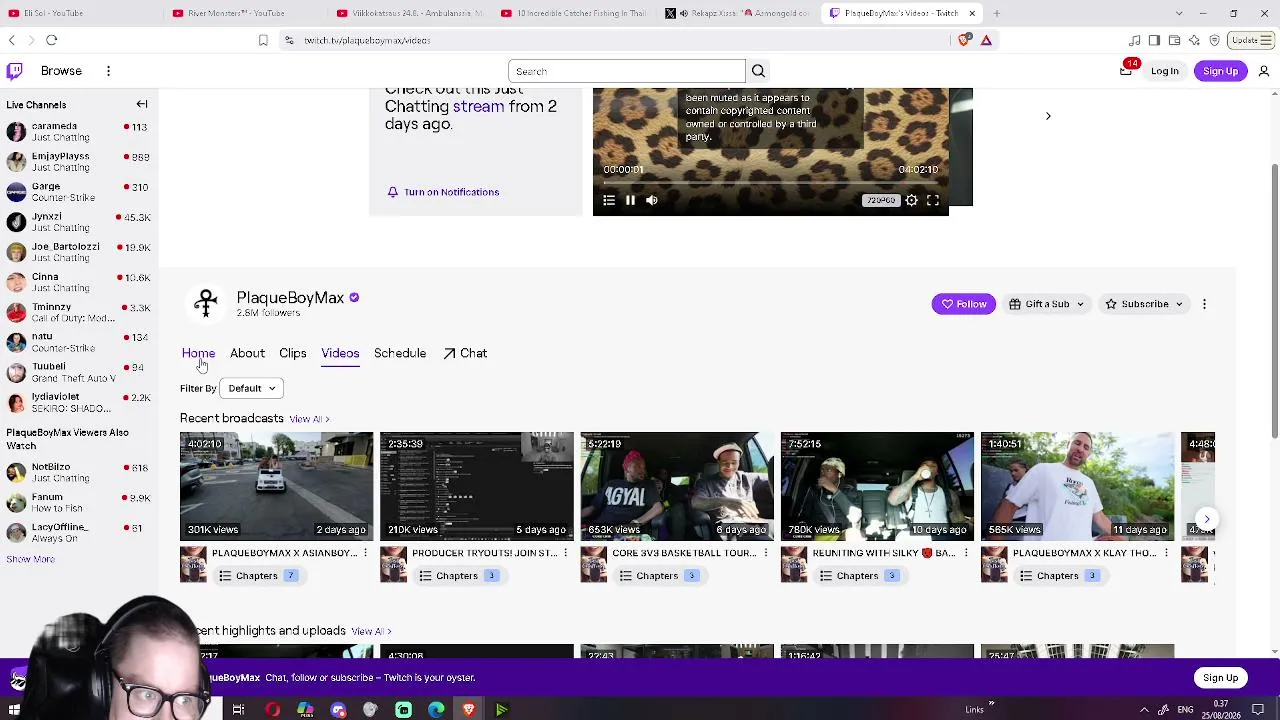This screenshot has width=1280, height=720.
Task: Open the Filter By Default dropdown
Action: click(x=251, y=388)
